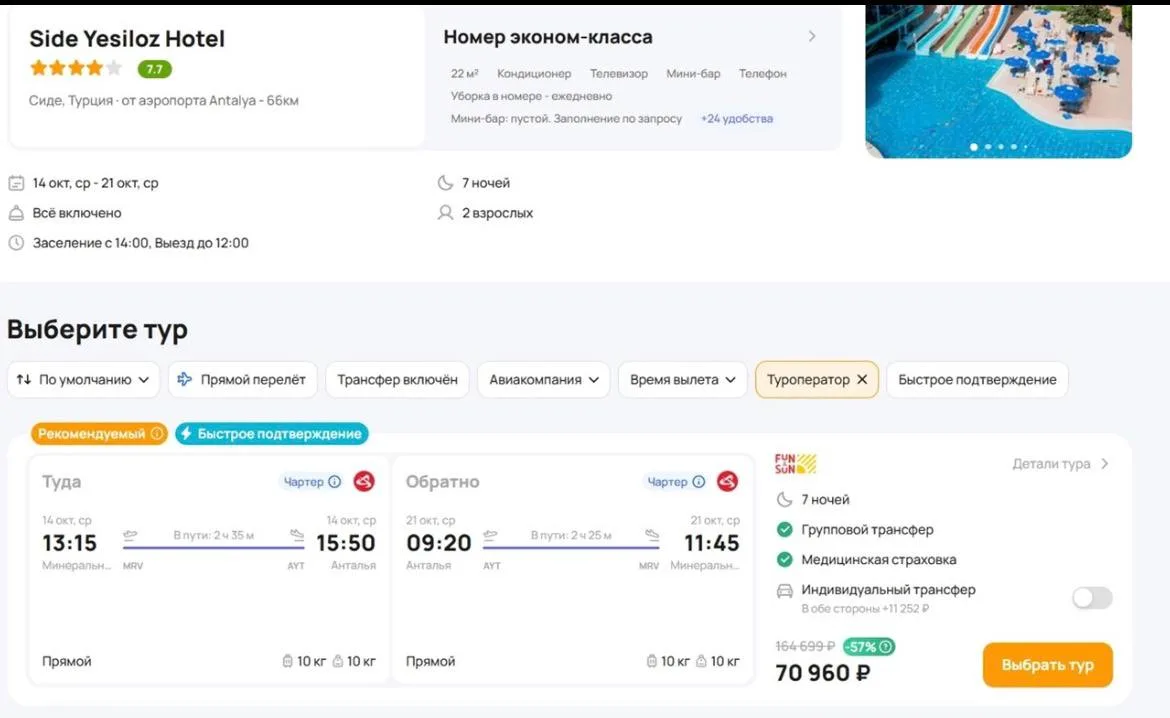Click the Side Yesiloz Hotel title
1170x718 pixels.
click(x=127, y=38)
